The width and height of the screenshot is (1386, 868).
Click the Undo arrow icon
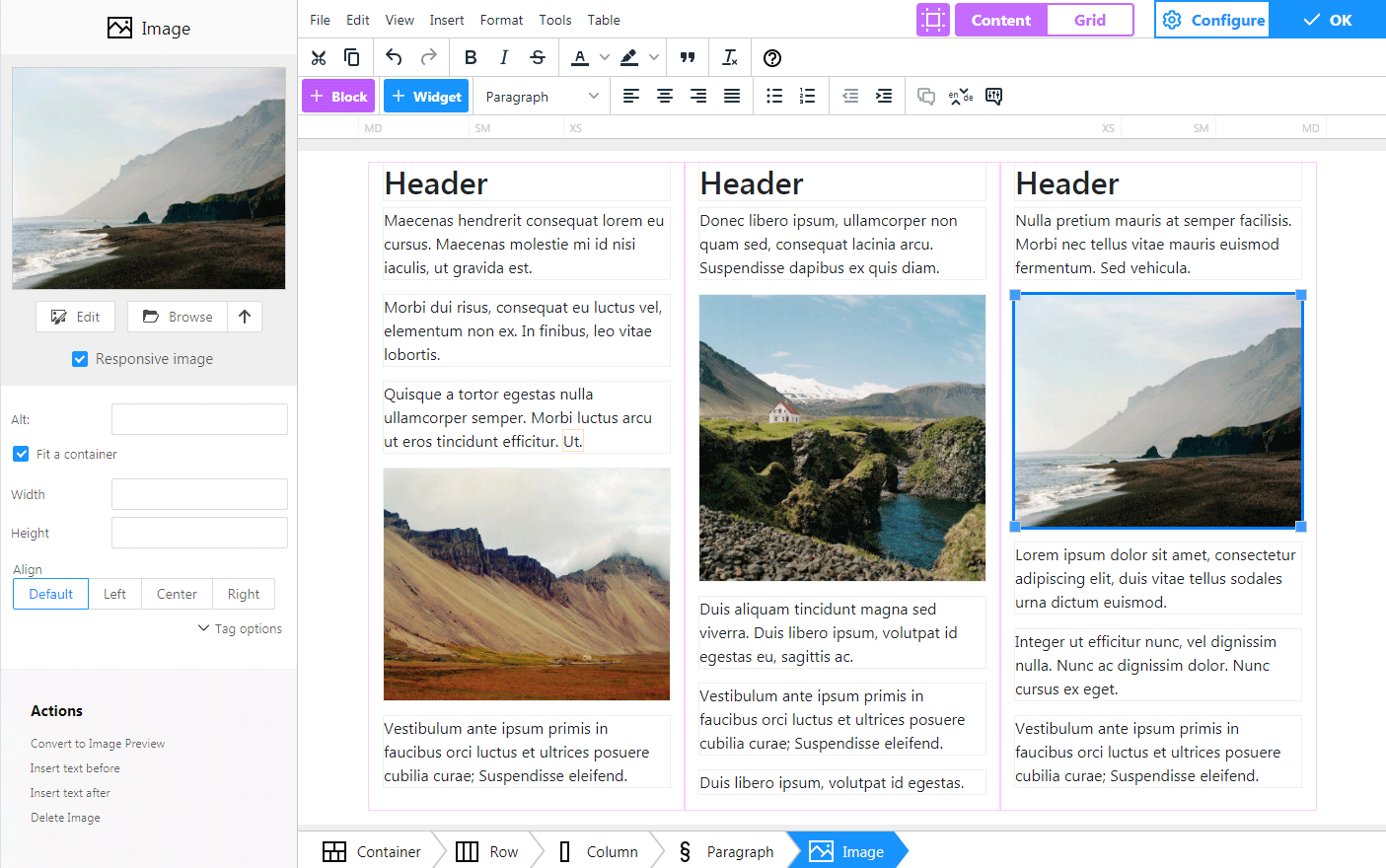394,57
